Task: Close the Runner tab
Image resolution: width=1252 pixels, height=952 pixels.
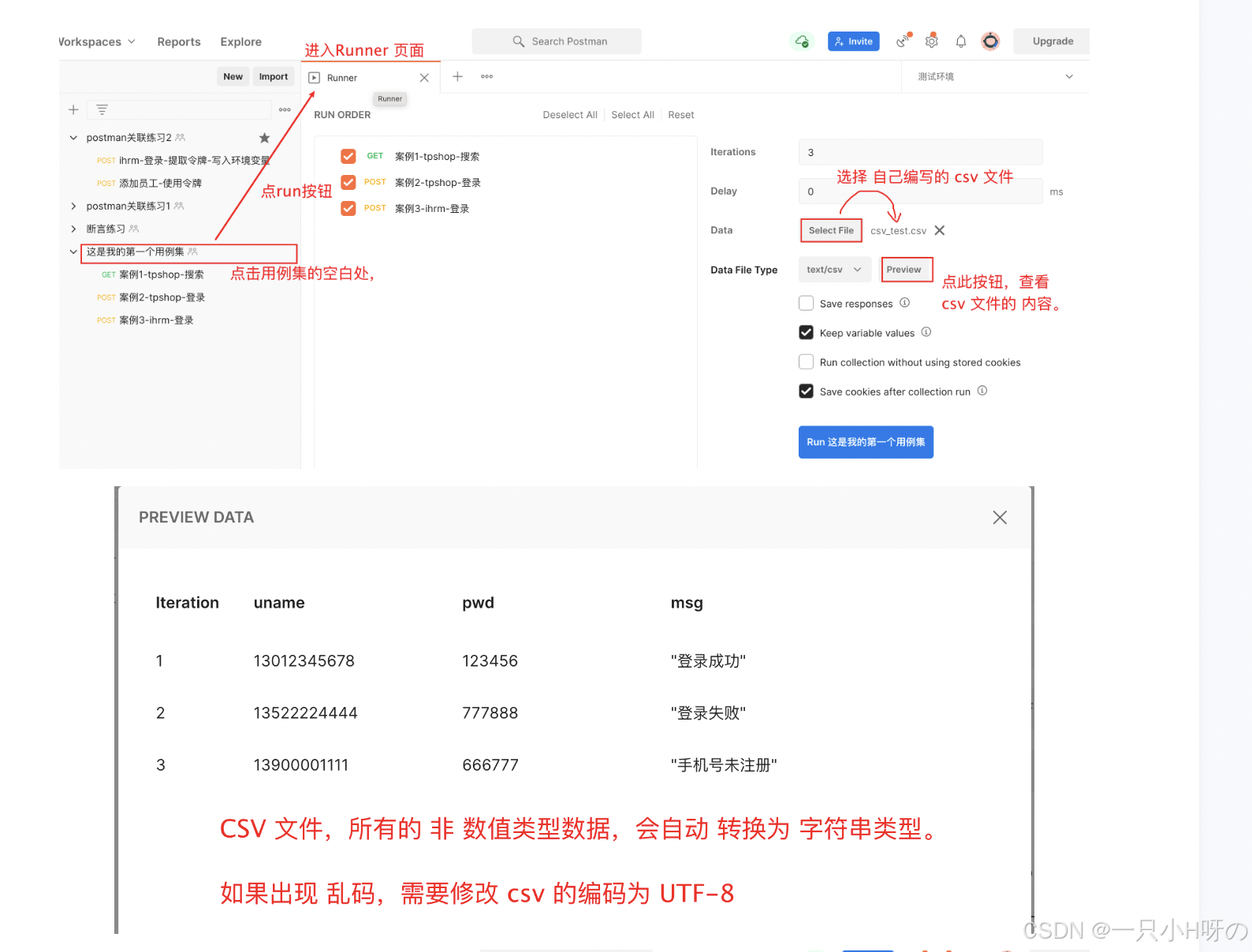Action: pos(424,77)
